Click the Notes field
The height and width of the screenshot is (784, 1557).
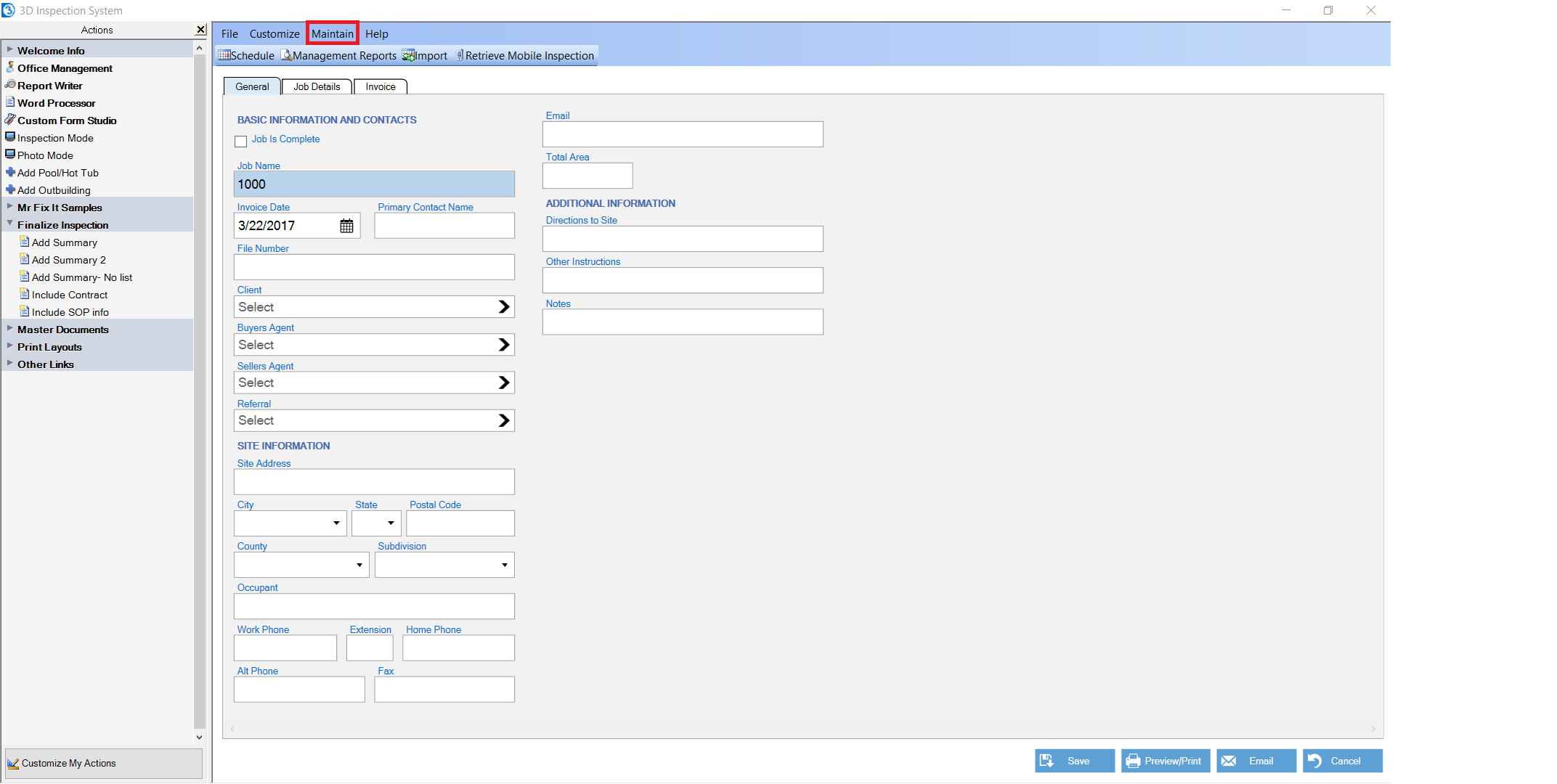point(683,322)
